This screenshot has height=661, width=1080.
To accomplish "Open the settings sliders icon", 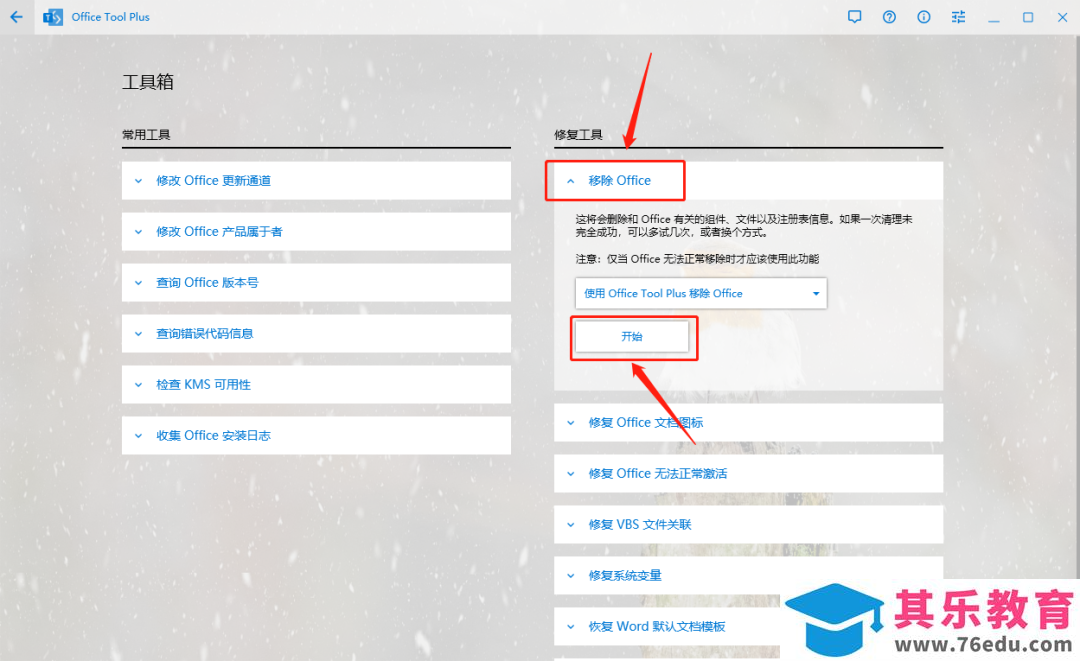I will 958,17.
